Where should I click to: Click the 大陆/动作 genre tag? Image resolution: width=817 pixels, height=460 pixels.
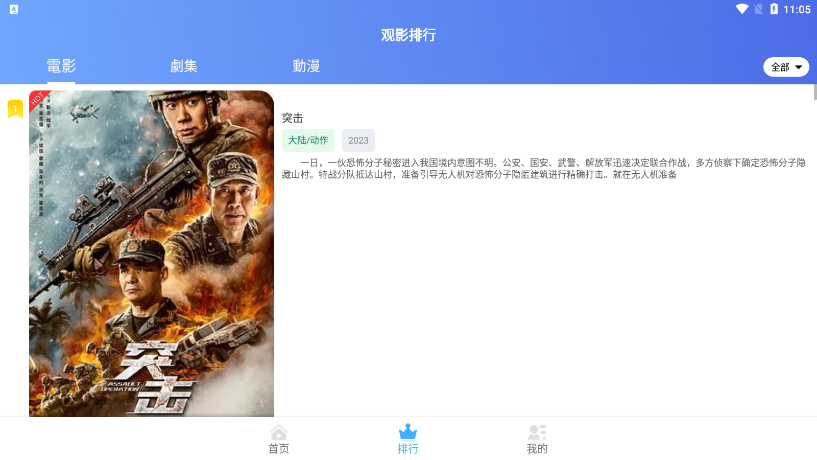click(x=308, y=140)
